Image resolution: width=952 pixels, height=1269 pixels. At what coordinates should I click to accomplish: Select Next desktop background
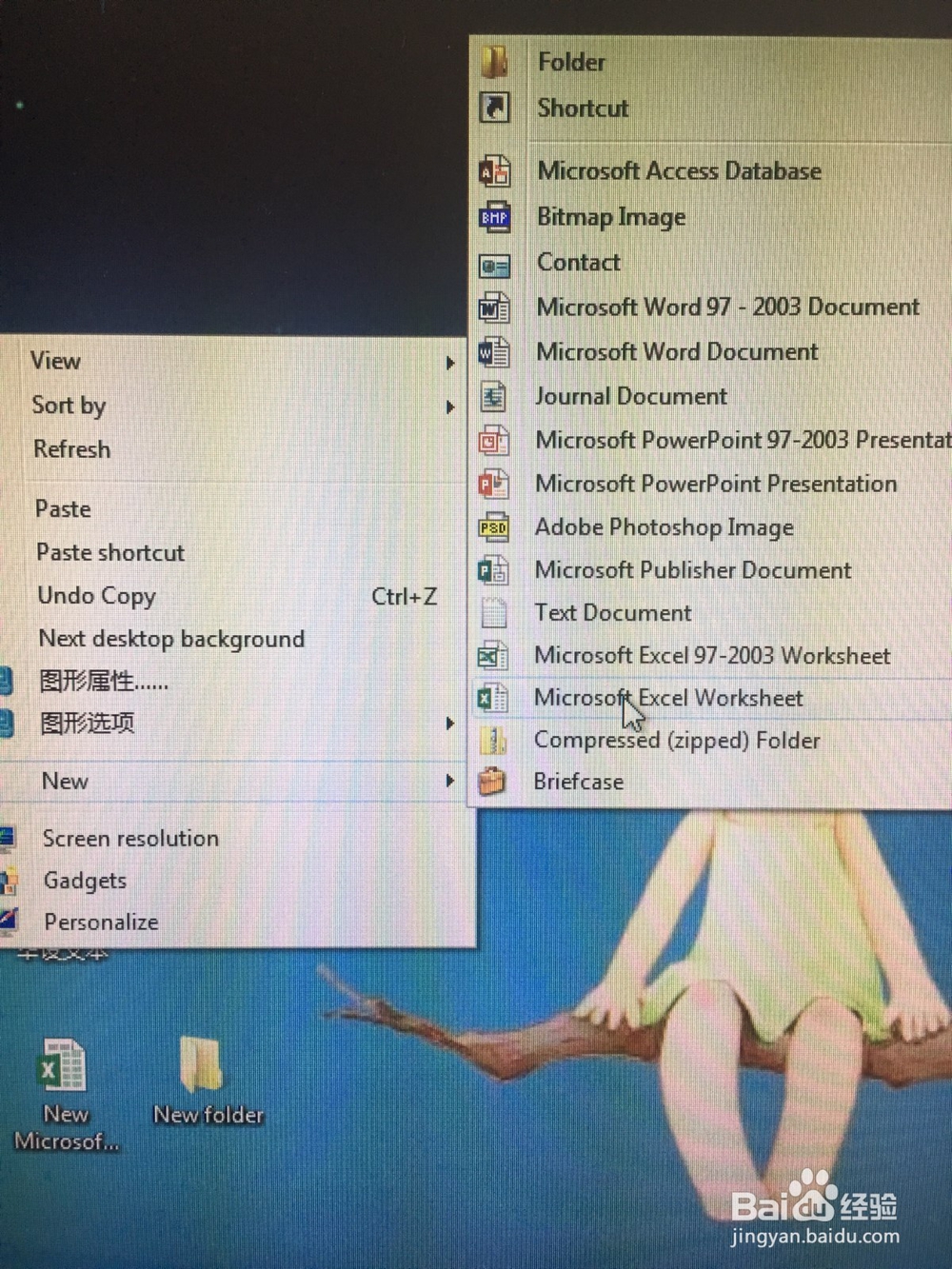tap(171, 639)
